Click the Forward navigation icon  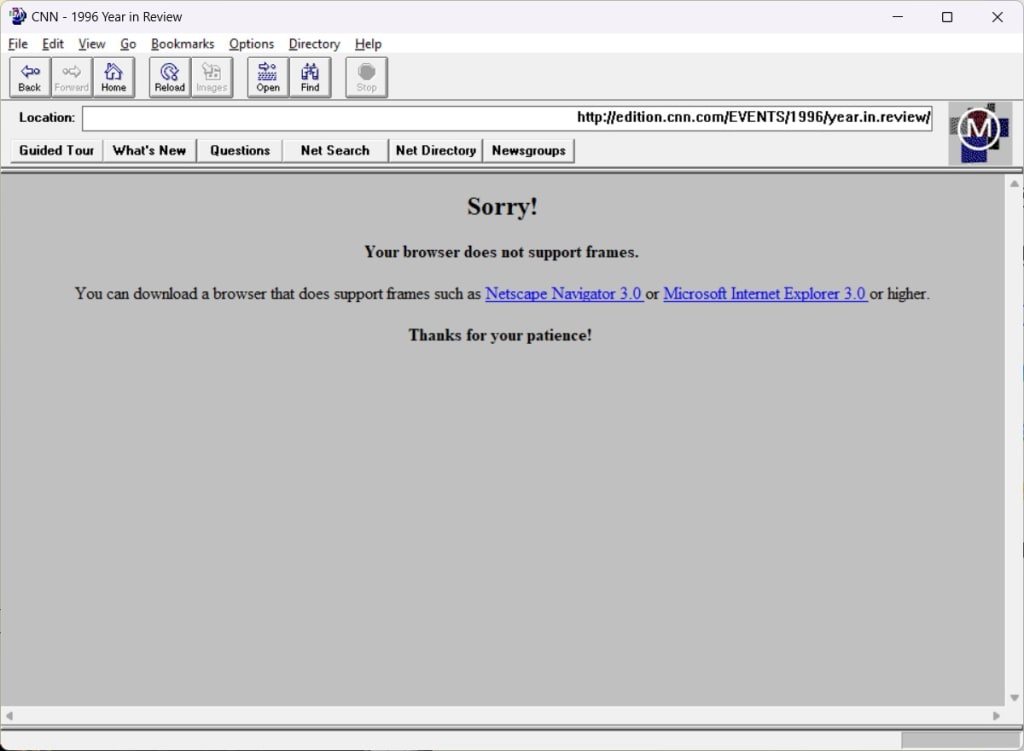coord(71,76)
